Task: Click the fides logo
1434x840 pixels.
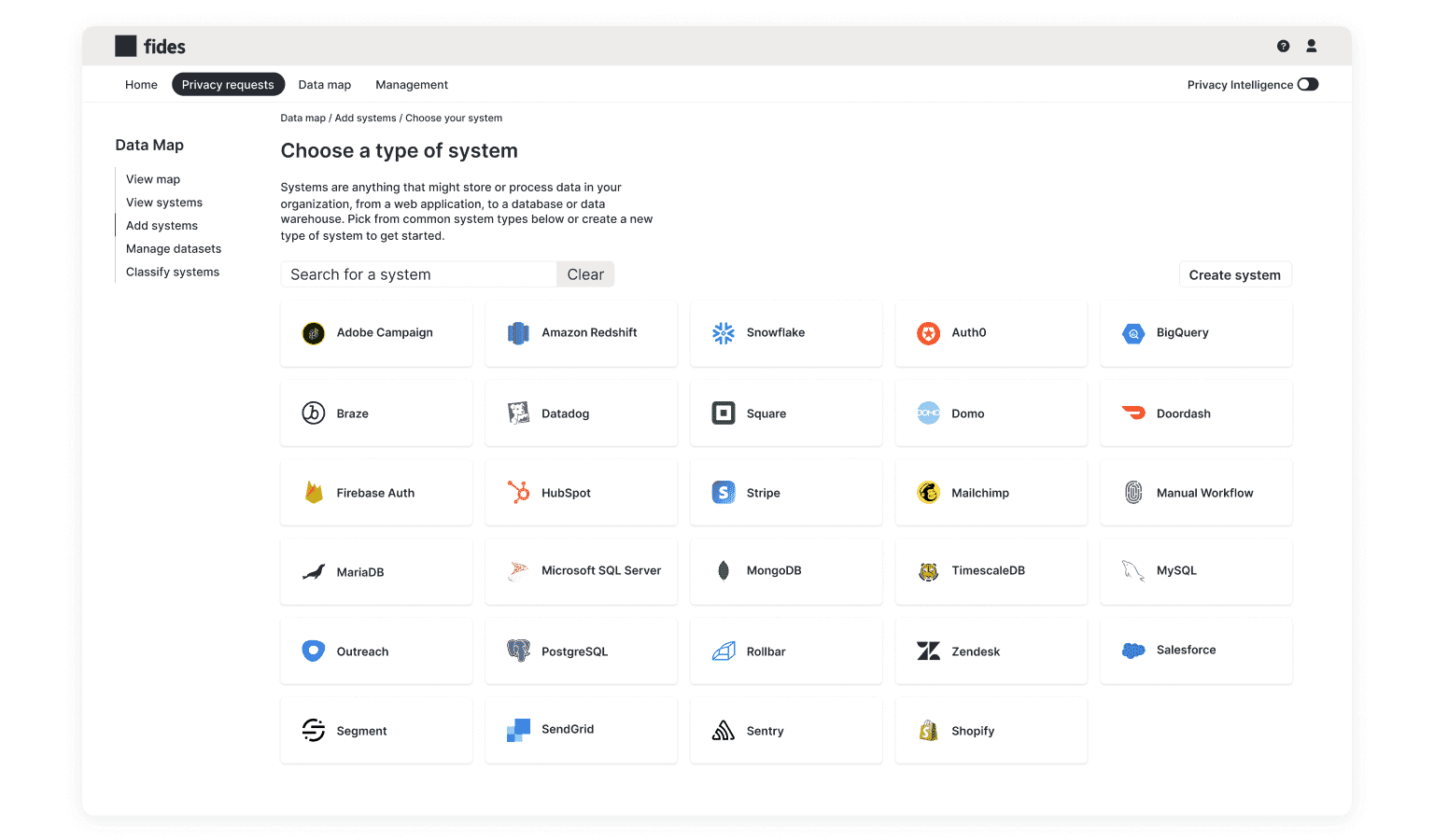Action: [150, 46]
